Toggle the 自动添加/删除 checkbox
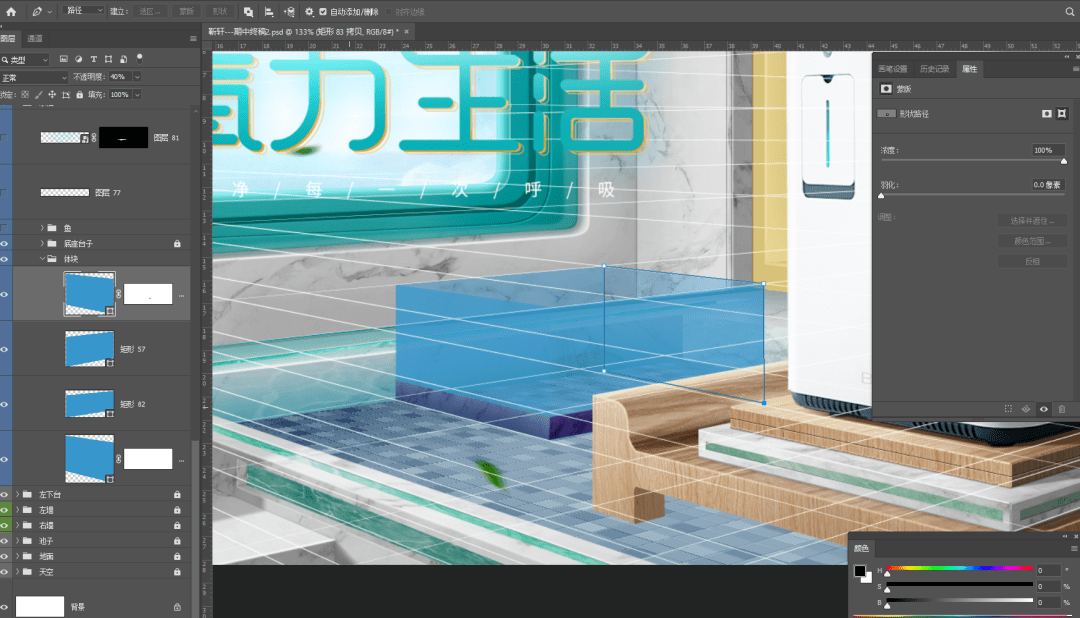Viewport: 1080px width, 618px height. 322,12
